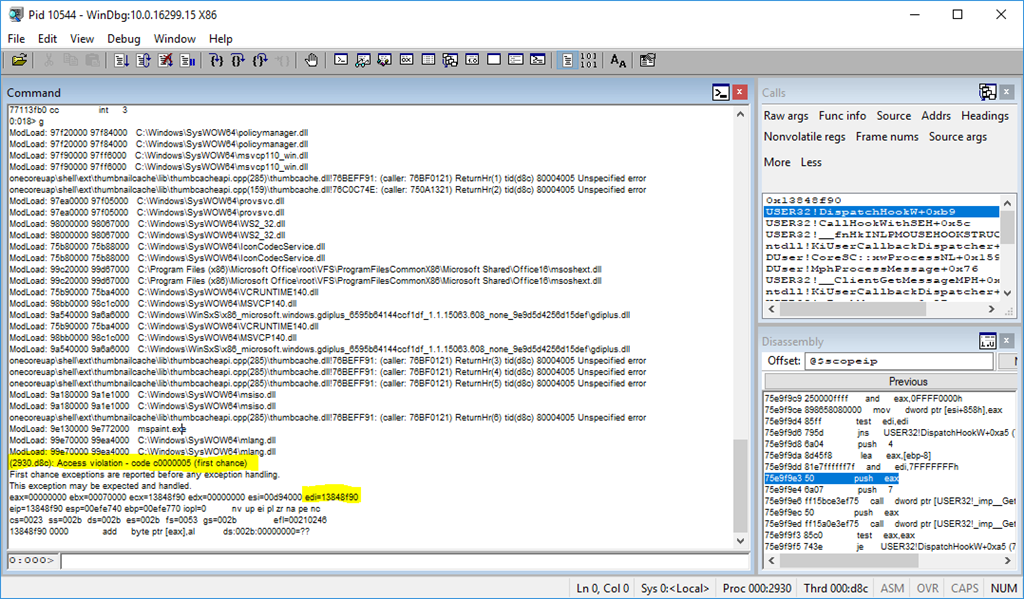
Task: Toggle Func info in Calls panel
Action: [x=842, y=116]
